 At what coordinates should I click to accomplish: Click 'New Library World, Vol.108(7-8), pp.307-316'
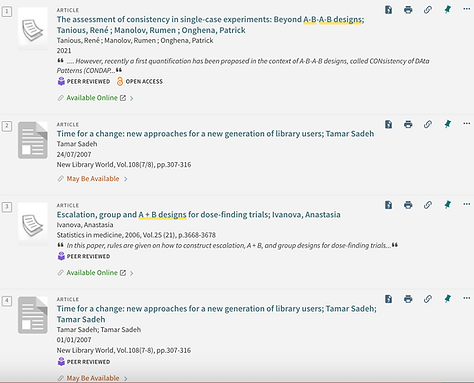[x=124, y=350]
